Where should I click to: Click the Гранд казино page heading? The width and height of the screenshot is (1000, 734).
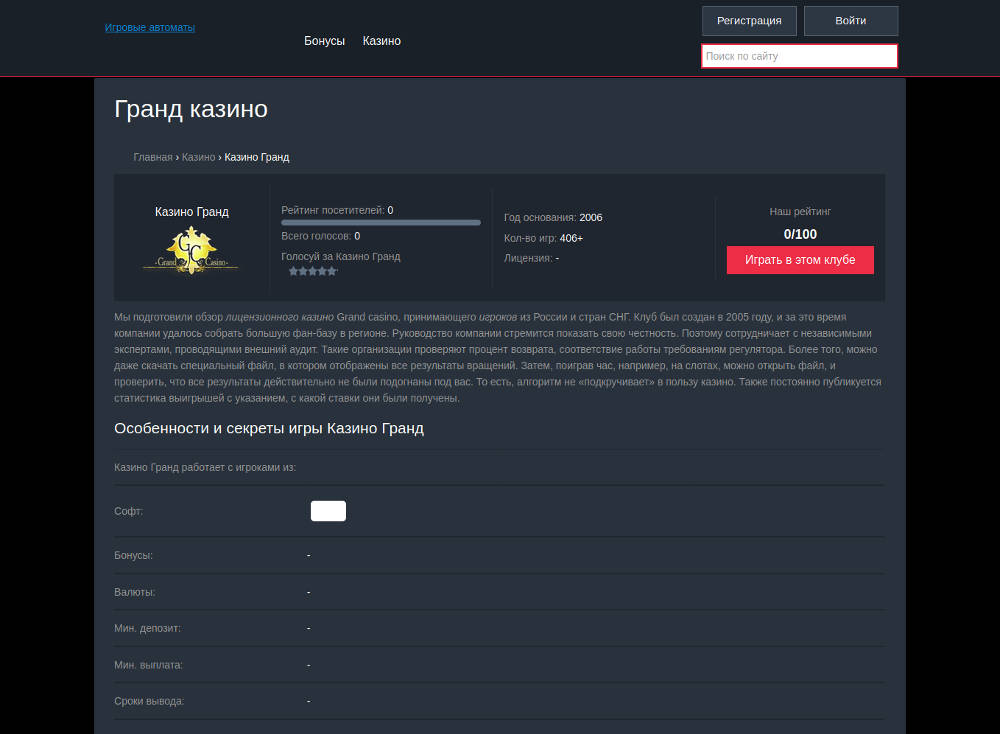click(191, 109)
